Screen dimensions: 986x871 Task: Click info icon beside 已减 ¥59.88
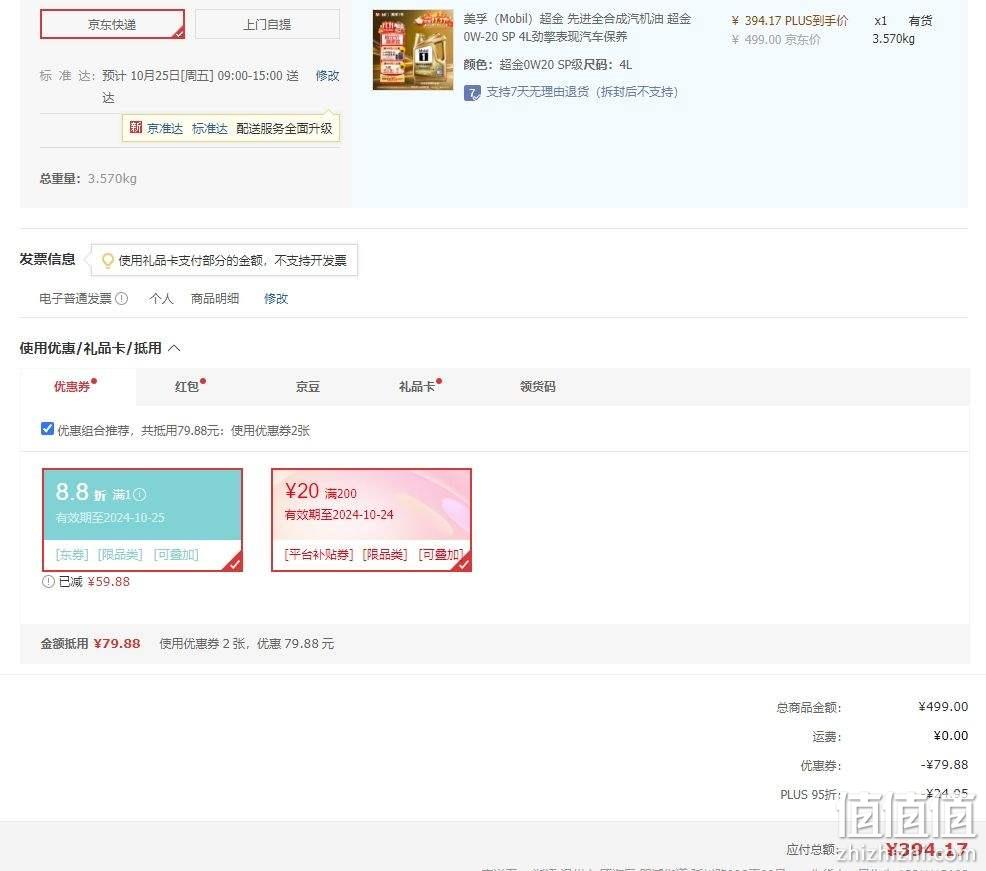(x=48, y=582)
